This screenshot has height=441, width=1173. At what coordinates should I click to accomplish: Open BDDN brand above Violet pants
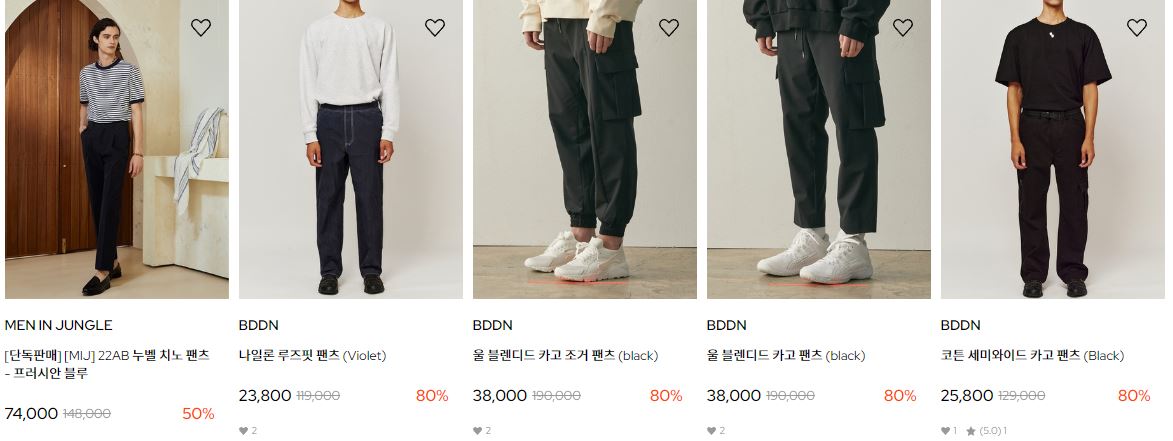[258, 325]
